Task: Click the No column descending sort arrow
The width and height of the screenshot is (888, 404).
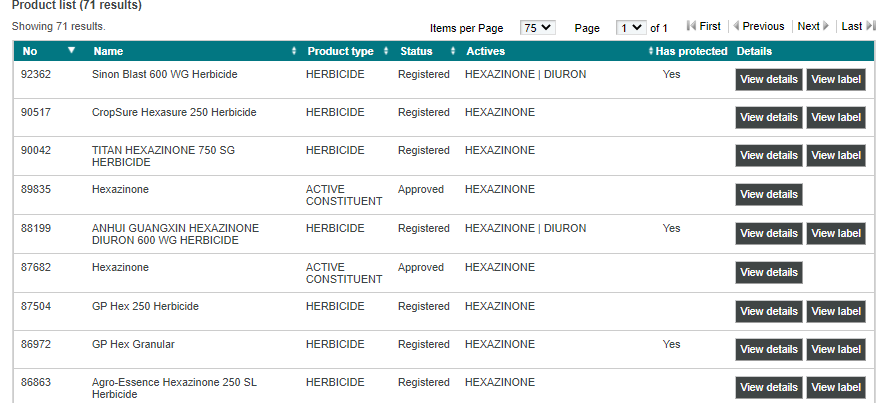Action: click(71, 51)
